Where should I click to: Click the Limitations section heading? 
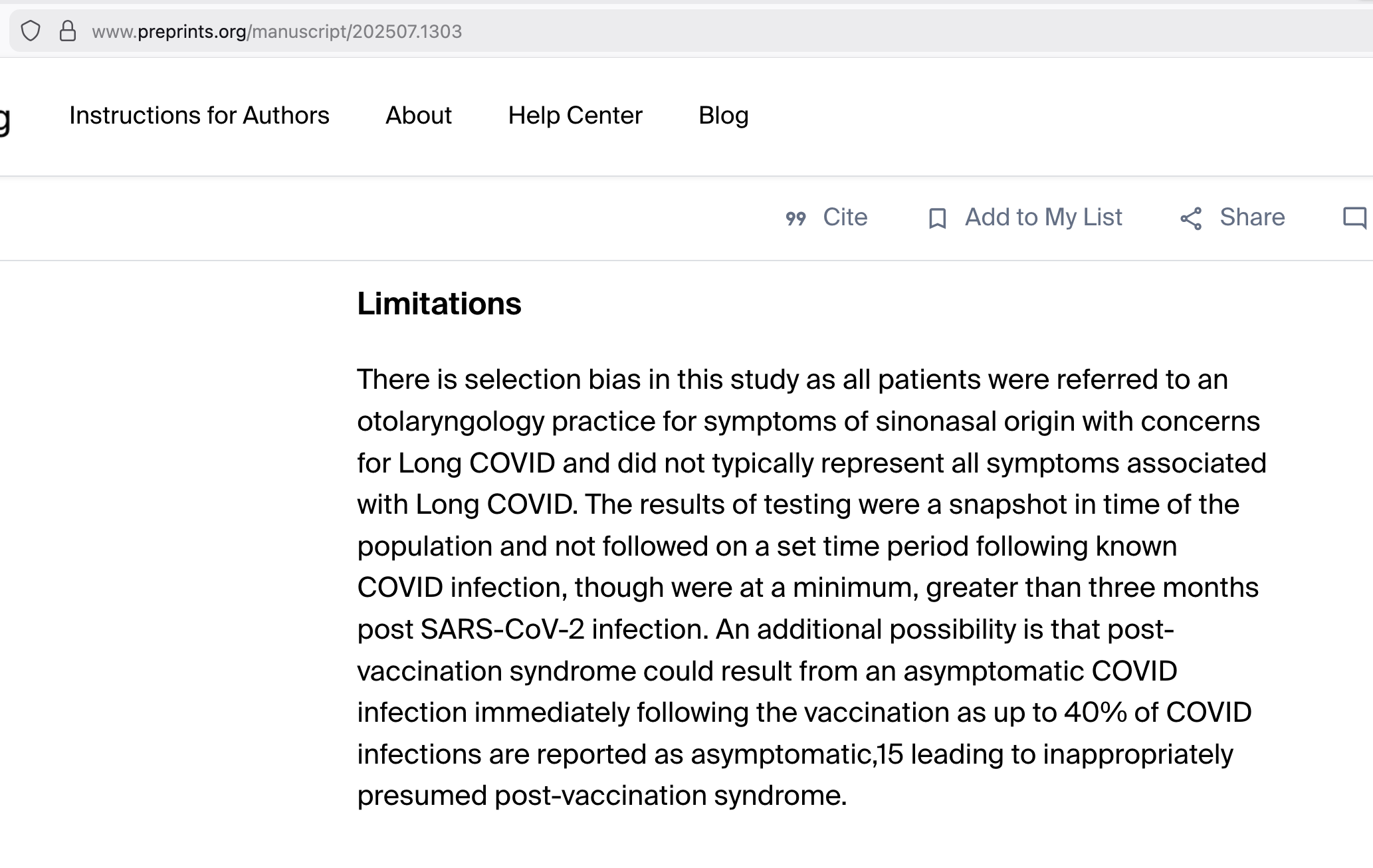coord(439,304)
